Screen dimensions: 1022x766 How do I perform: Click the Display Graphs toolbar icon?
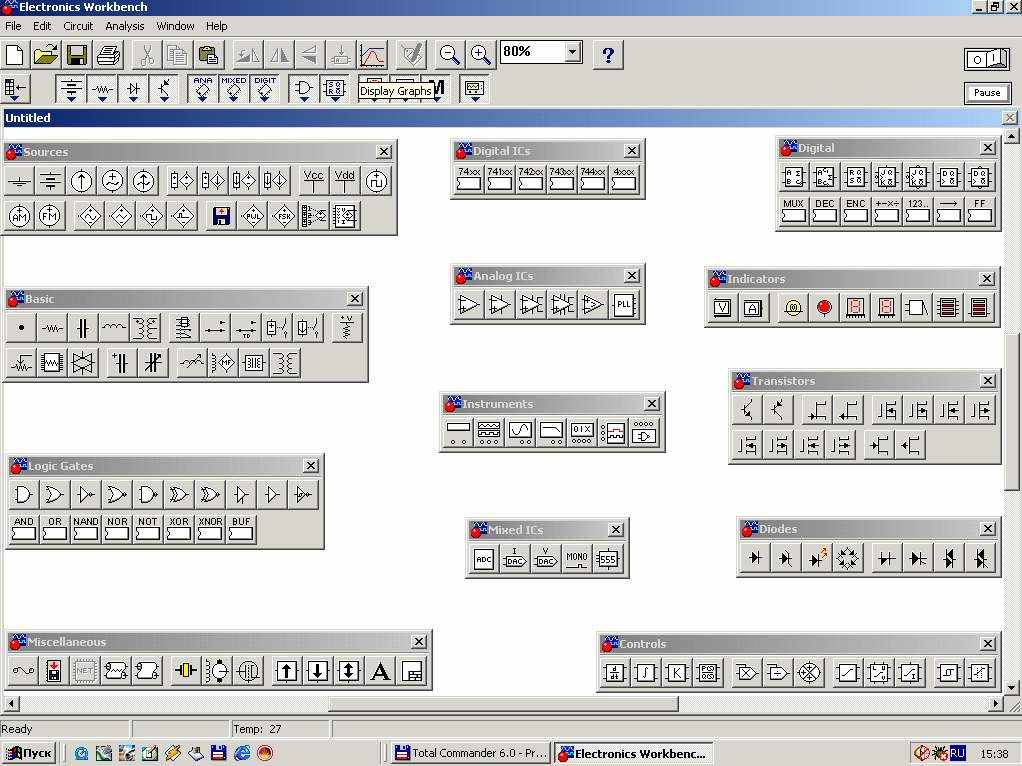coord(372,55)
